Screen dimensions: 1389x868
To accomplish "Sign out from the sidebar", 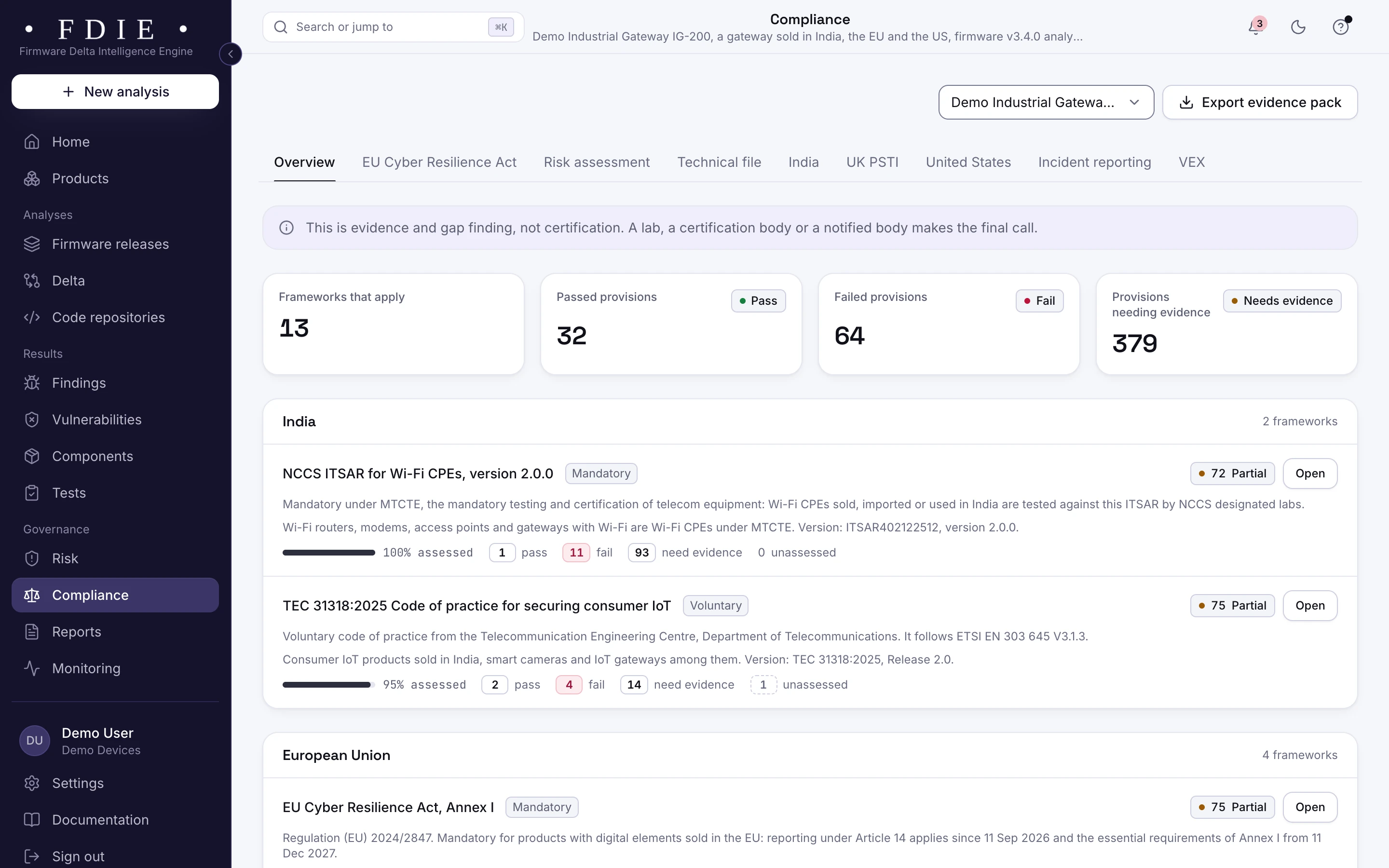I will pyautogui.click(x=115, y=856).
